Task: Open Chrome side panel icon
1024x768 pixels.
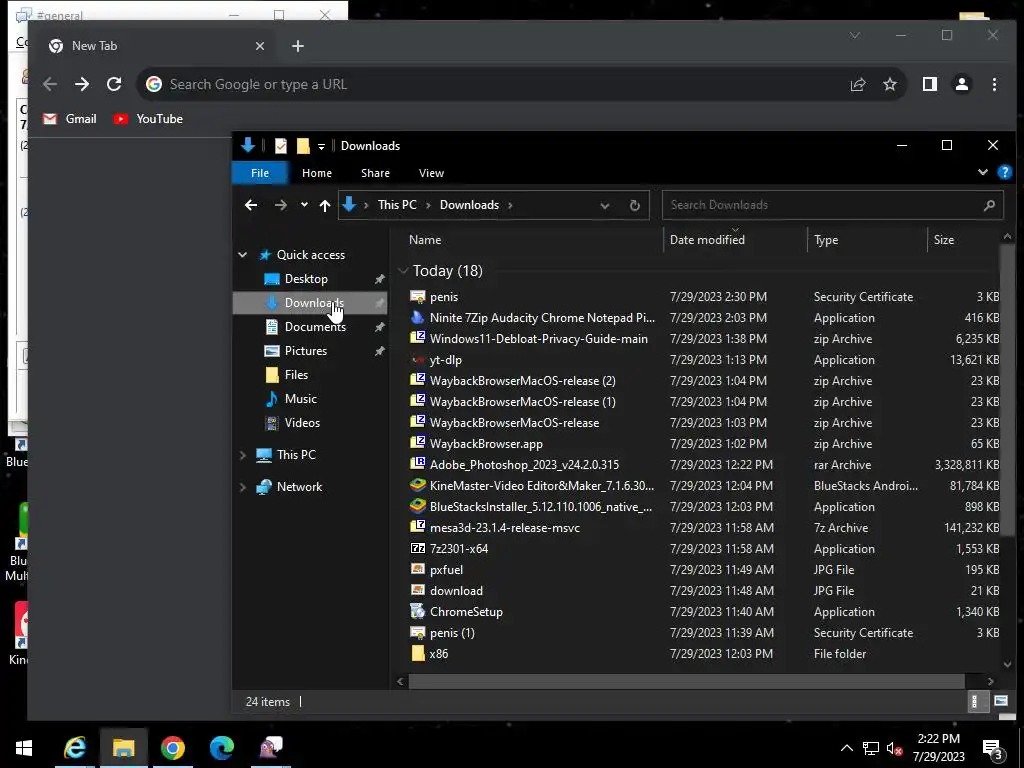Action: coord(929,84)
